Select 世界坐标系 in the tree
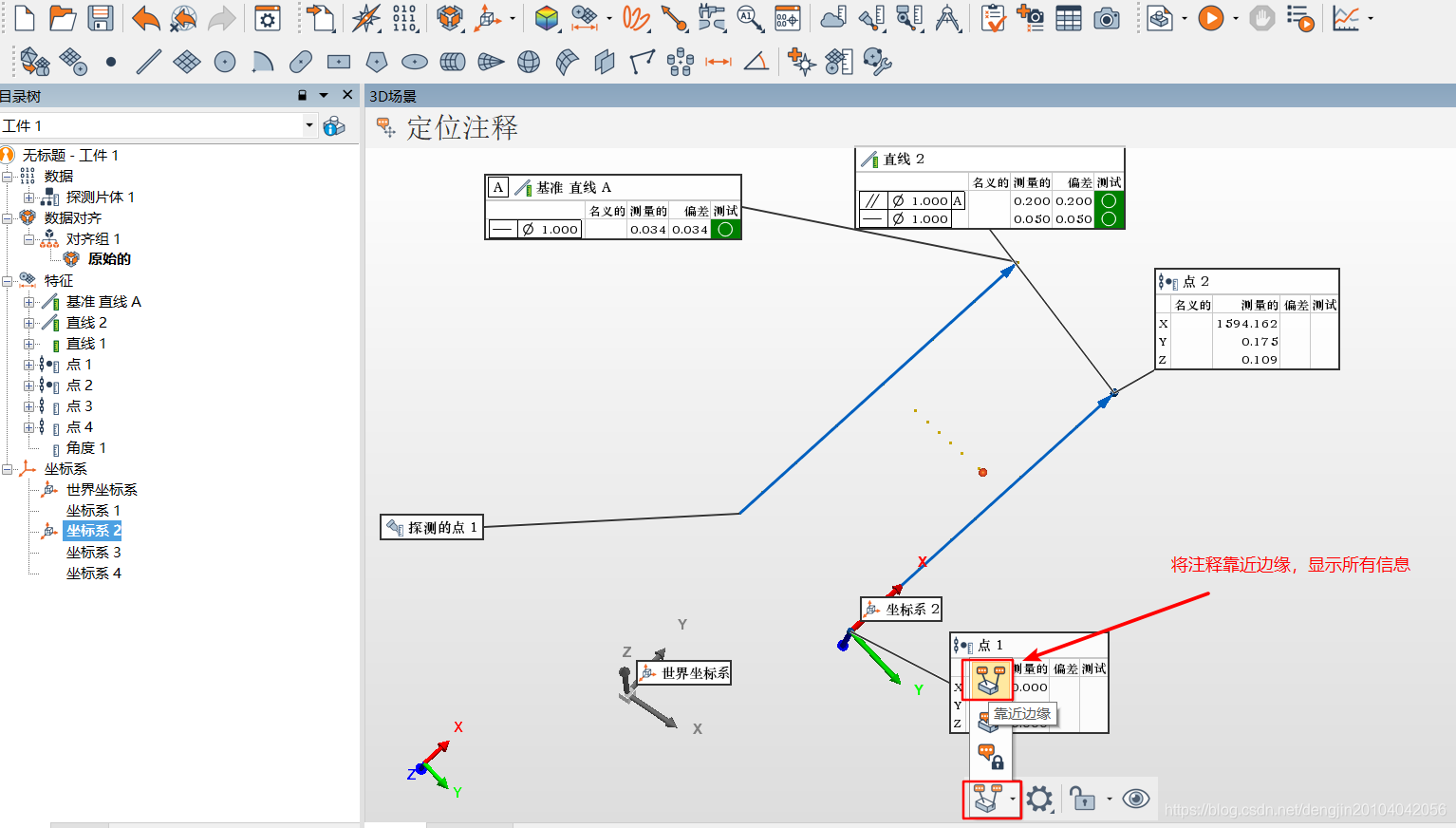This screenshot has width=1456, height=828. click(x=102, y=490)
